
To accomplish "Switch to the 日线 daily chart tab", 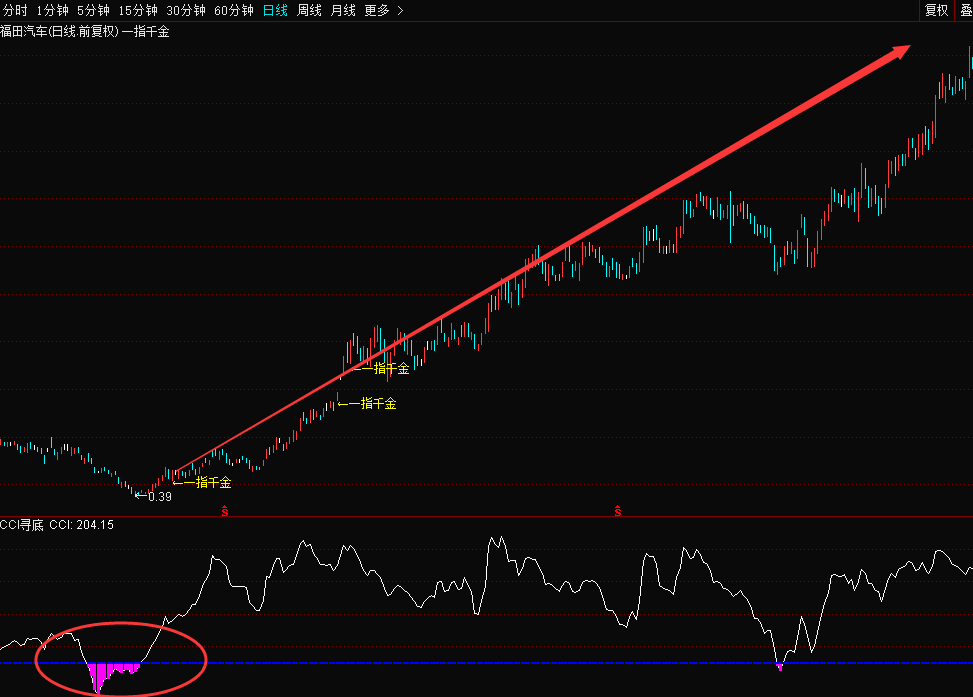I will click(275, 11).
